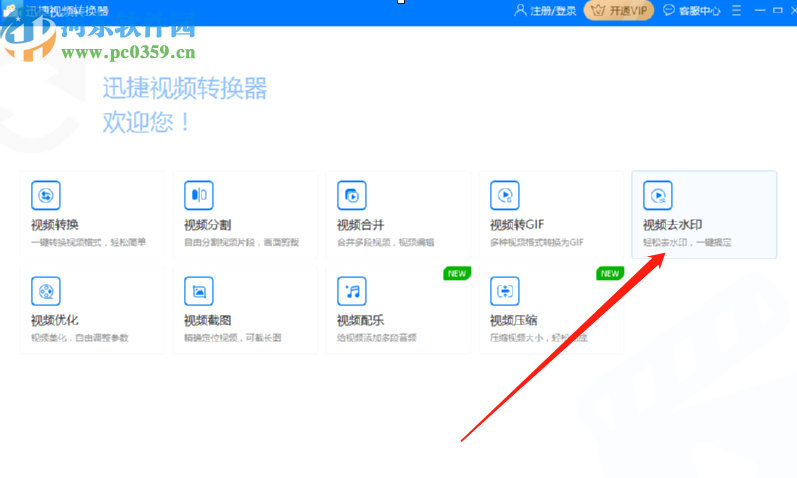Select the 视频分割 split icon
797x478 pixels.
point(199,195)
